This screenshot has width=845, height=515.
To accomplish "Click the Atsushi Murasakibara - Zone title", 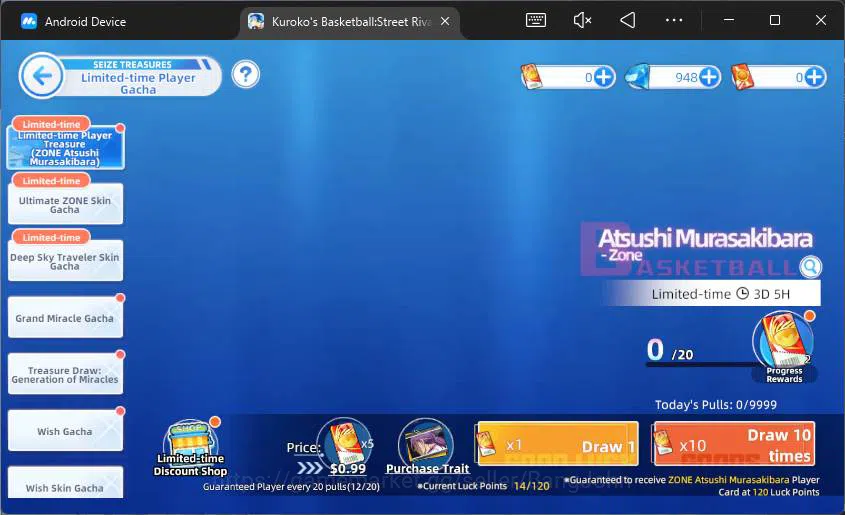I will click(704, 244).
